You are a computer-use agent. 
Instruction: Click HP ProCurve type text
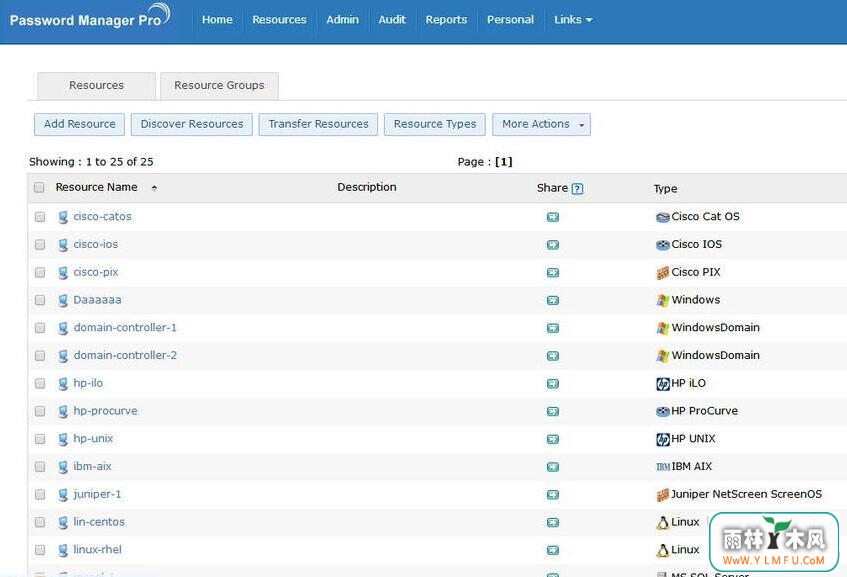tap(704, 411)
